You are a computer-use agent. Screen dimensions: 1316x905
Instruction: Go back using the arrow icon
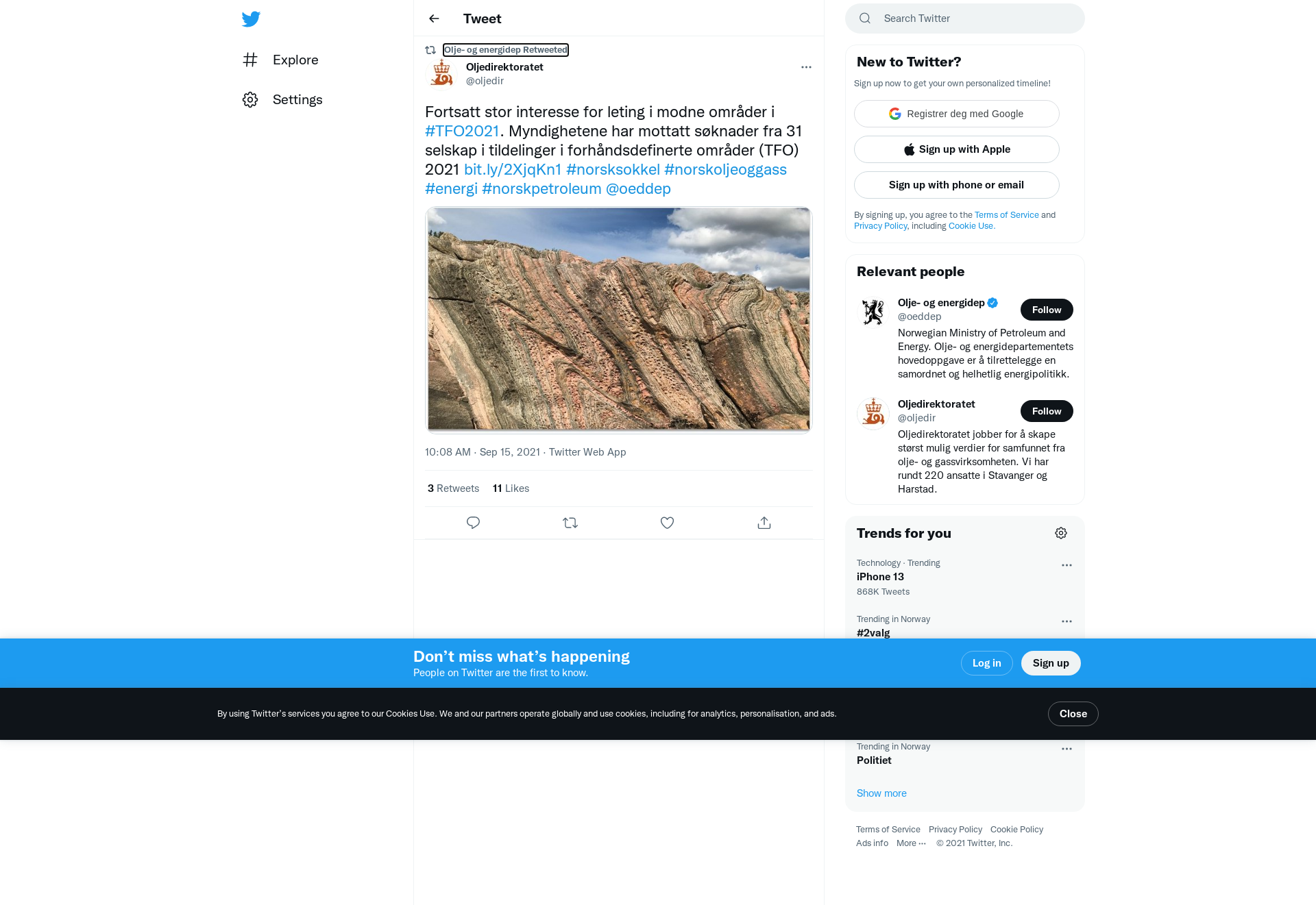pyautogui.click(x=434, y=18)
